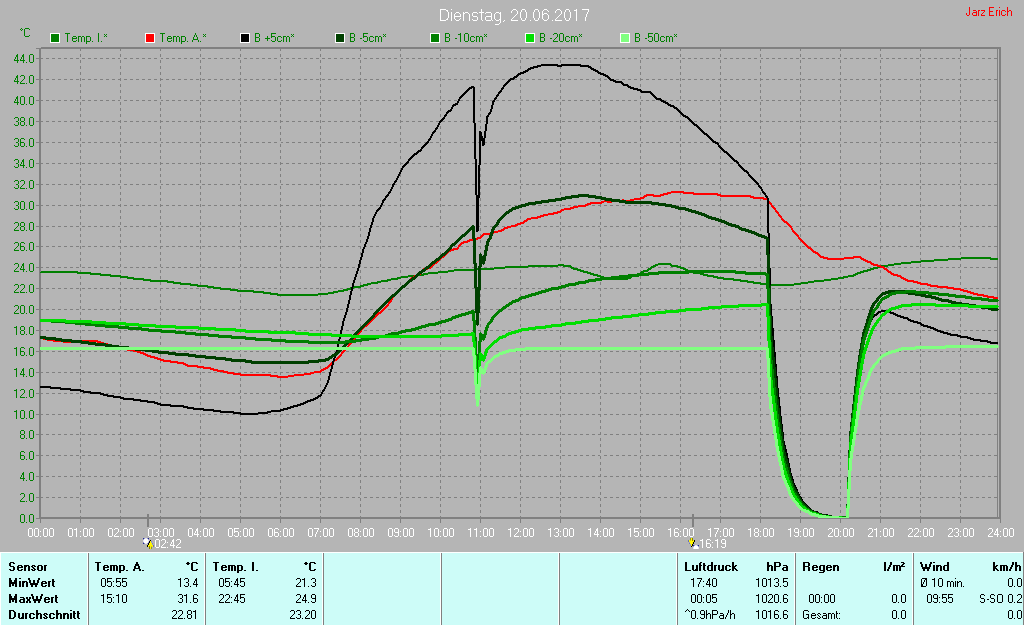
Task: Click the '02:42' time marker label
Action: pos(168,543)
